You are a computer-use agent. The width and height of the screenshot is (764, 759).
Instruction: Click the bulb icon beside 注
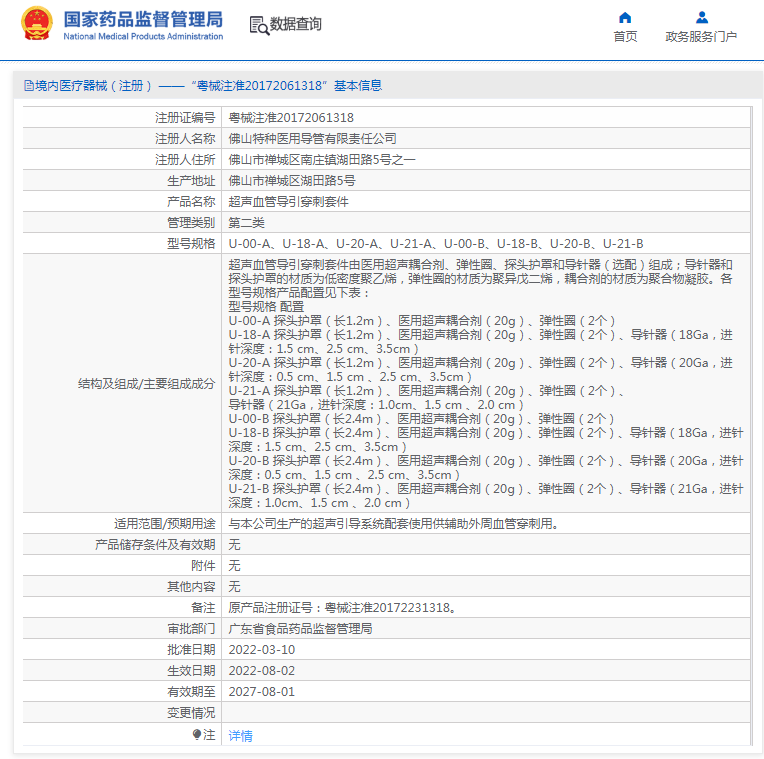(x=197, y=734)
